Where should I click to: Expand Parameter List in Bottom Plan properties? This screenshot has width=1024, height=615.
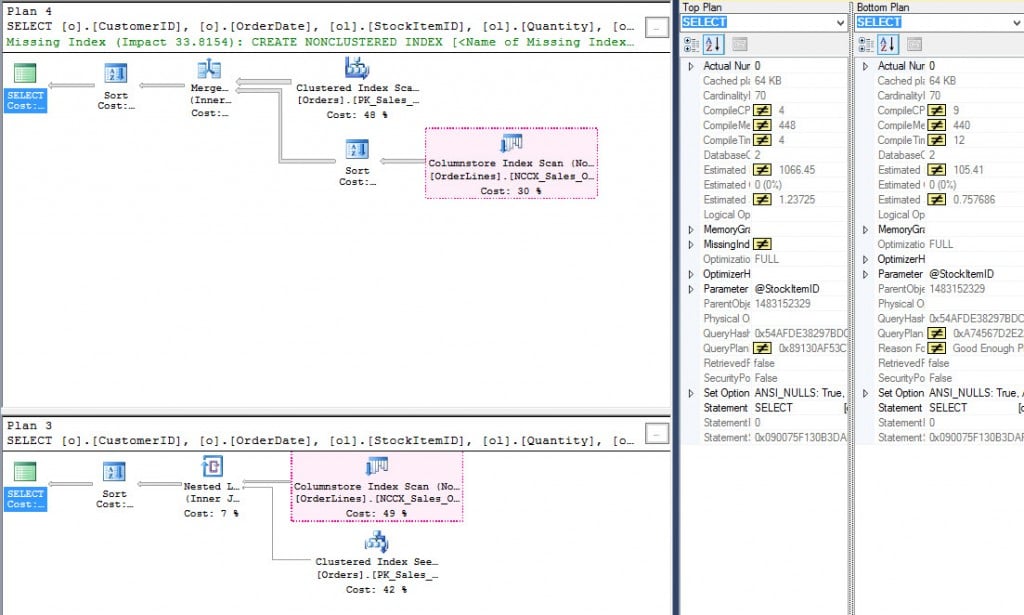pyautogui.click(x=865, y=274)
